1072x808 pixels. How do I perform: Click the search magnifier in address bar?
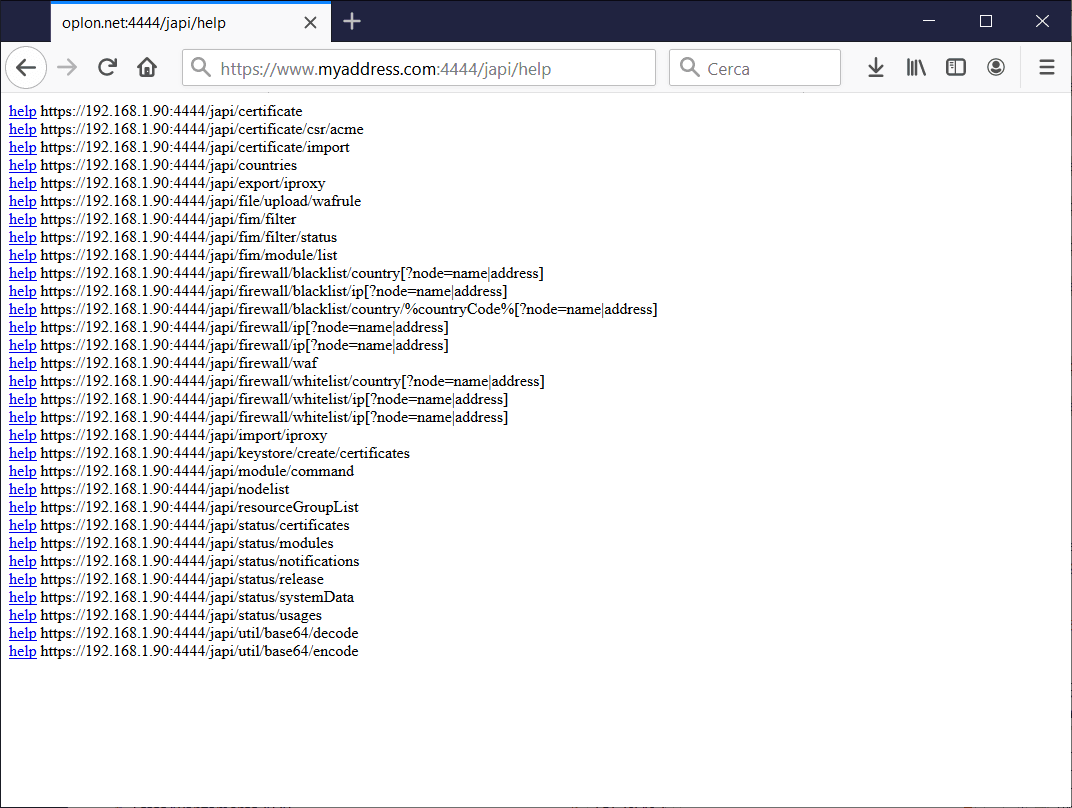(200, 67)
